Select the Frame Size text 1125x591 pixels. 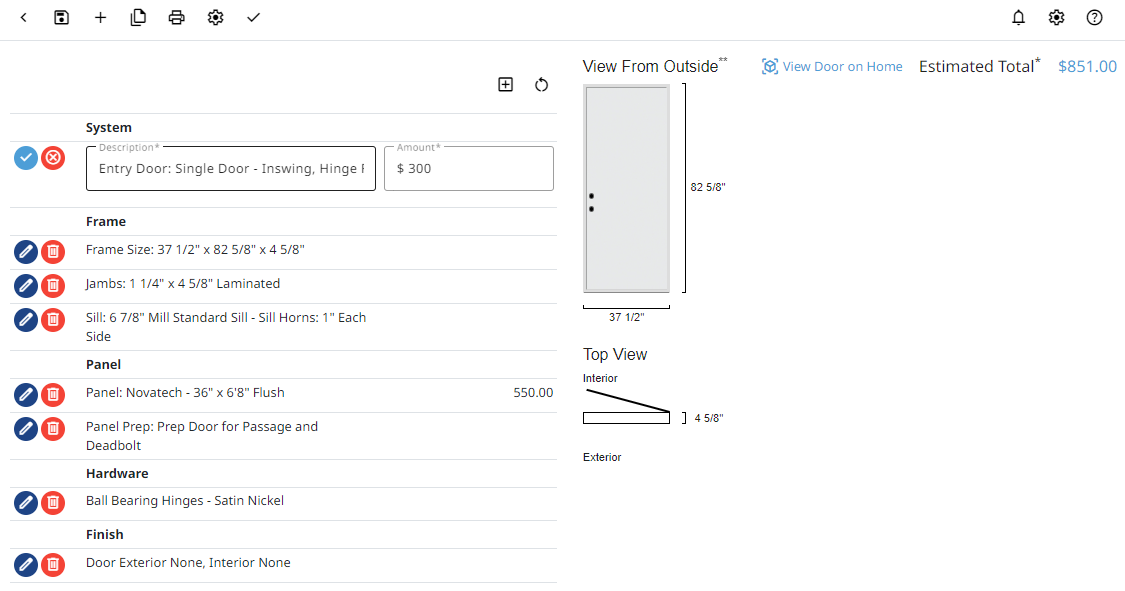[195, 250]
